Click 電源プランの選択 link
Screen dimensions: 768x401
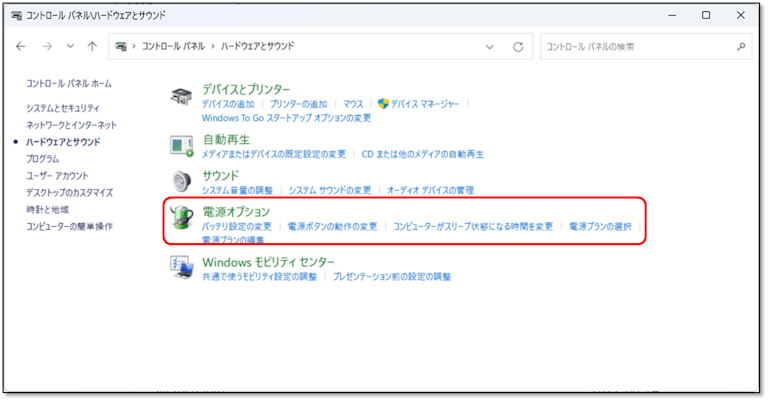(x=600, y=227)
